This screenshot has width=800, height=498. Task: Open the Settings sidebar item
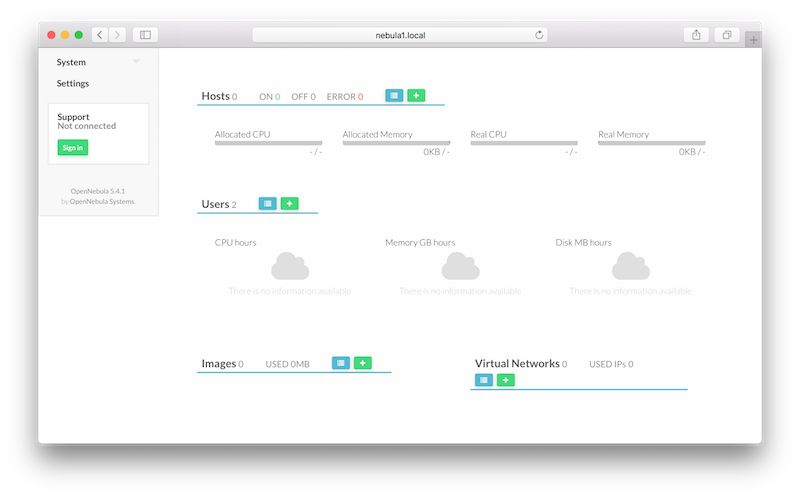(73, 84)
